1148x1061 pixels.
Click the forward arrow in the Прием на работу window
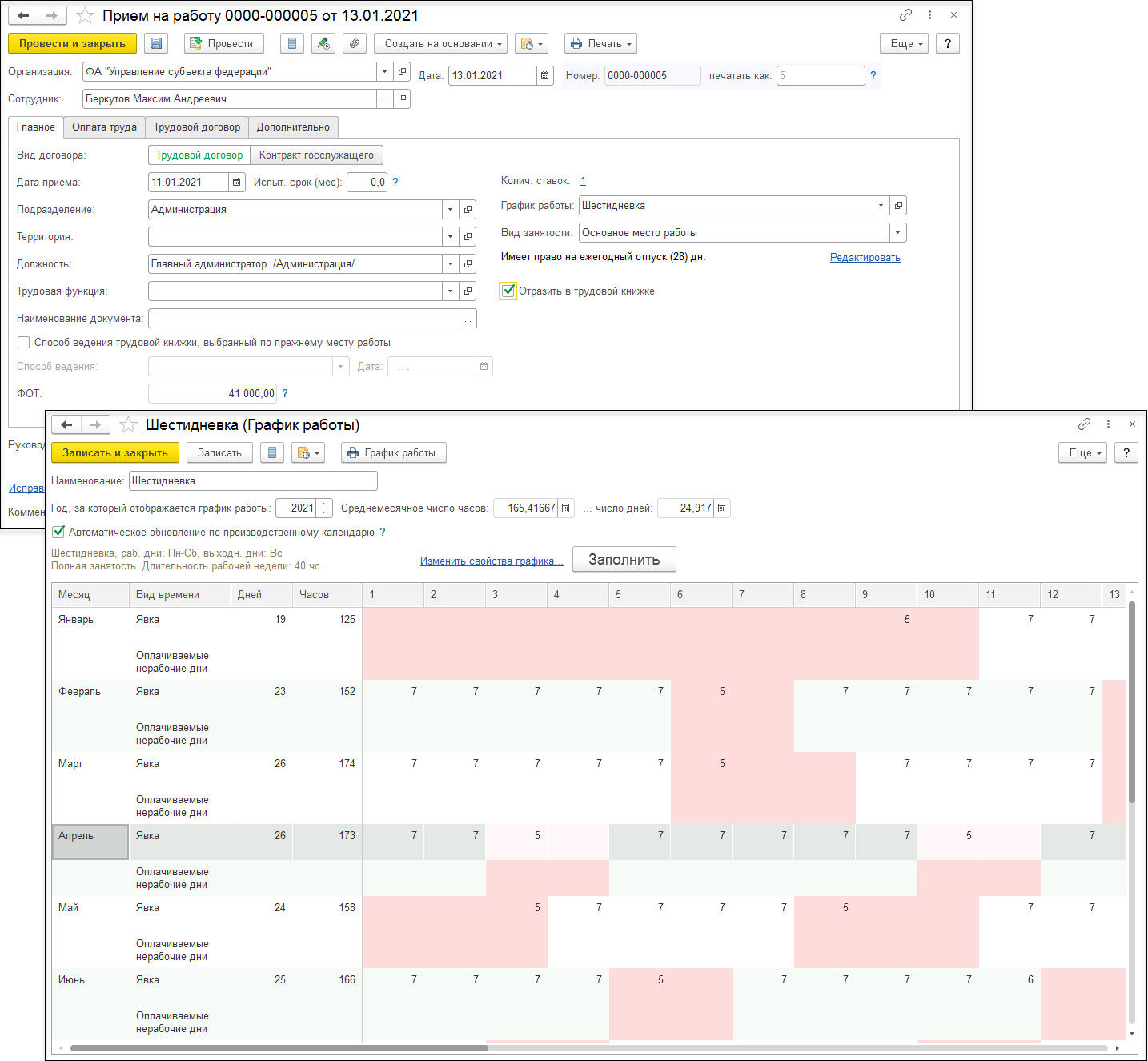[52, 15]
